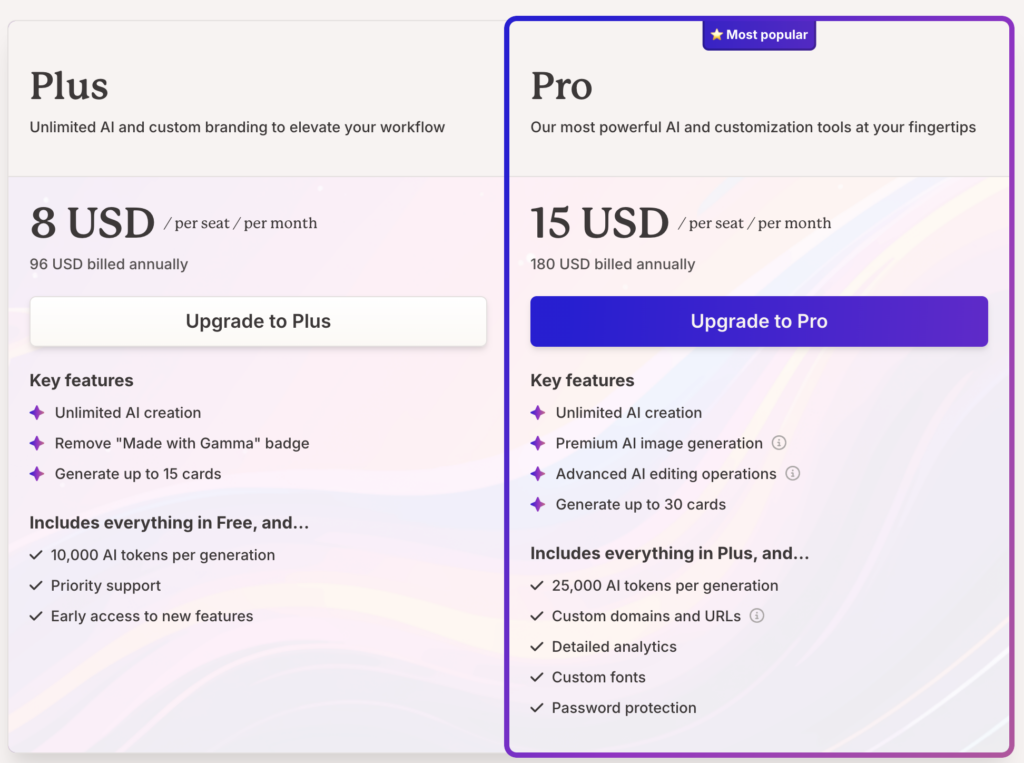Image resolution: width=1024 pixels, height=763 pixels.
Task: Click the Early access to new features item
Action: (x=152, y=616)
